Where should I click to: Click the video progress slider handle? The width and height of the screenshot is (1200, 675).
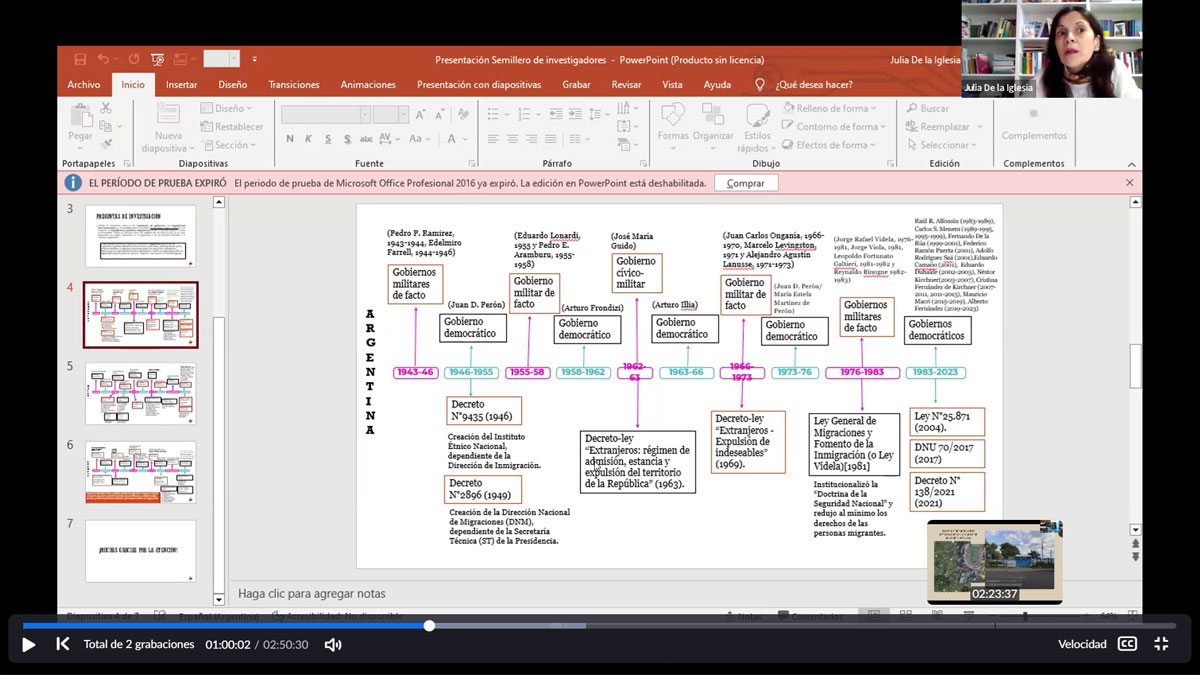(429, 626)
